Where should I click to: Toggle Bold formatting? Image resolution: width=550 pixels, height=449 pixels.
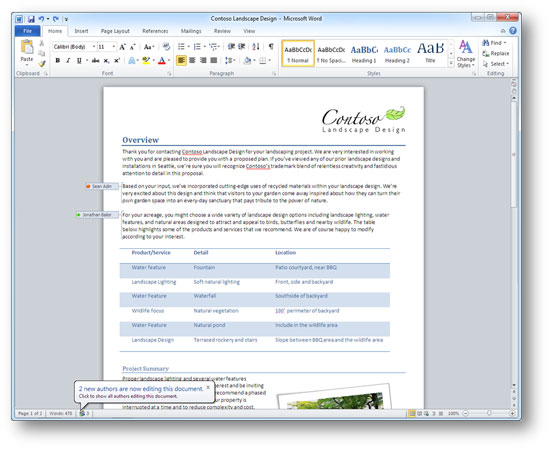point(58,60)
